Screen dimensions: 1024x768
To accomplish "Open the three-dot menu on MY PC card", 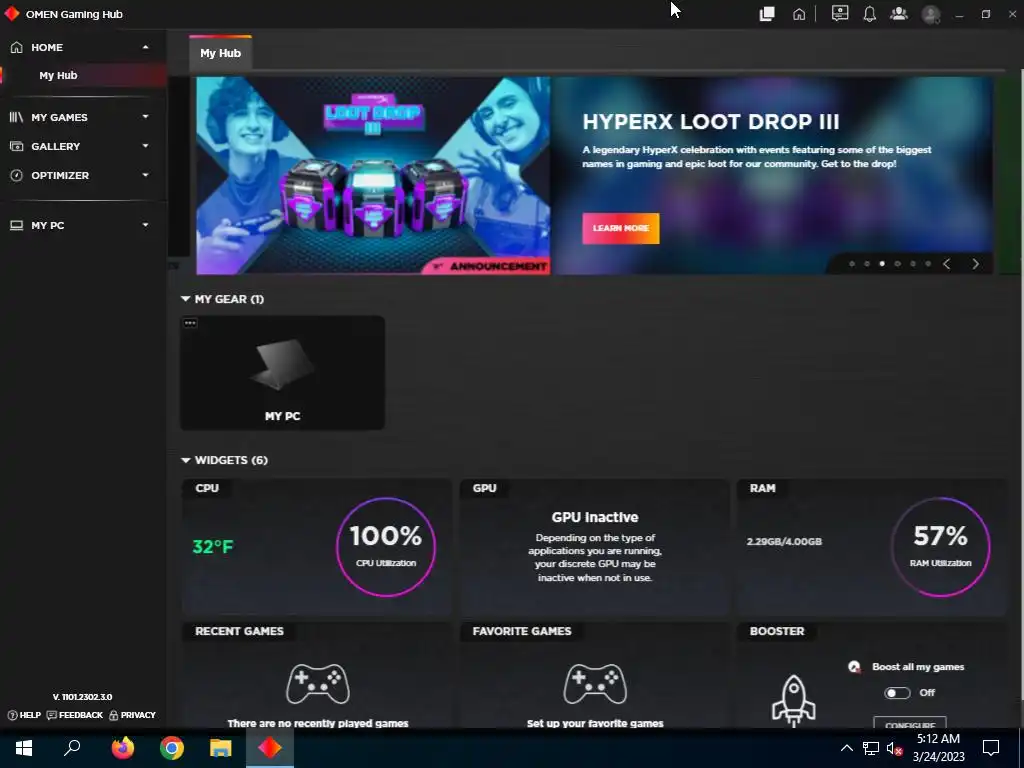I will (190, 323).
